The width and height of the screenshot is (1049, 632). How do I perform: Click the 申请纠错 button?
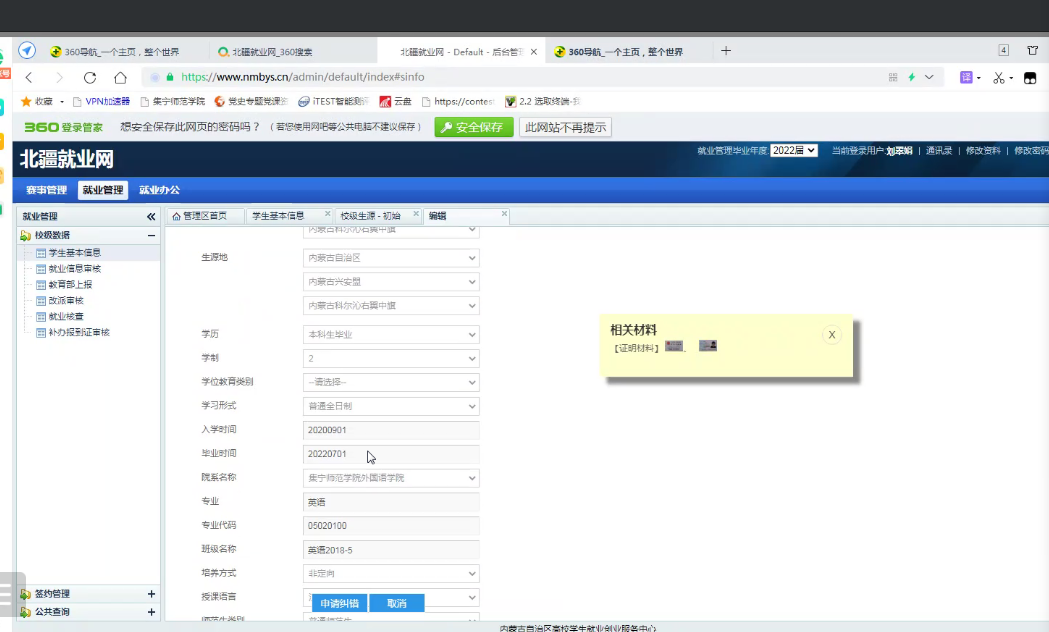tap(339, 603)
